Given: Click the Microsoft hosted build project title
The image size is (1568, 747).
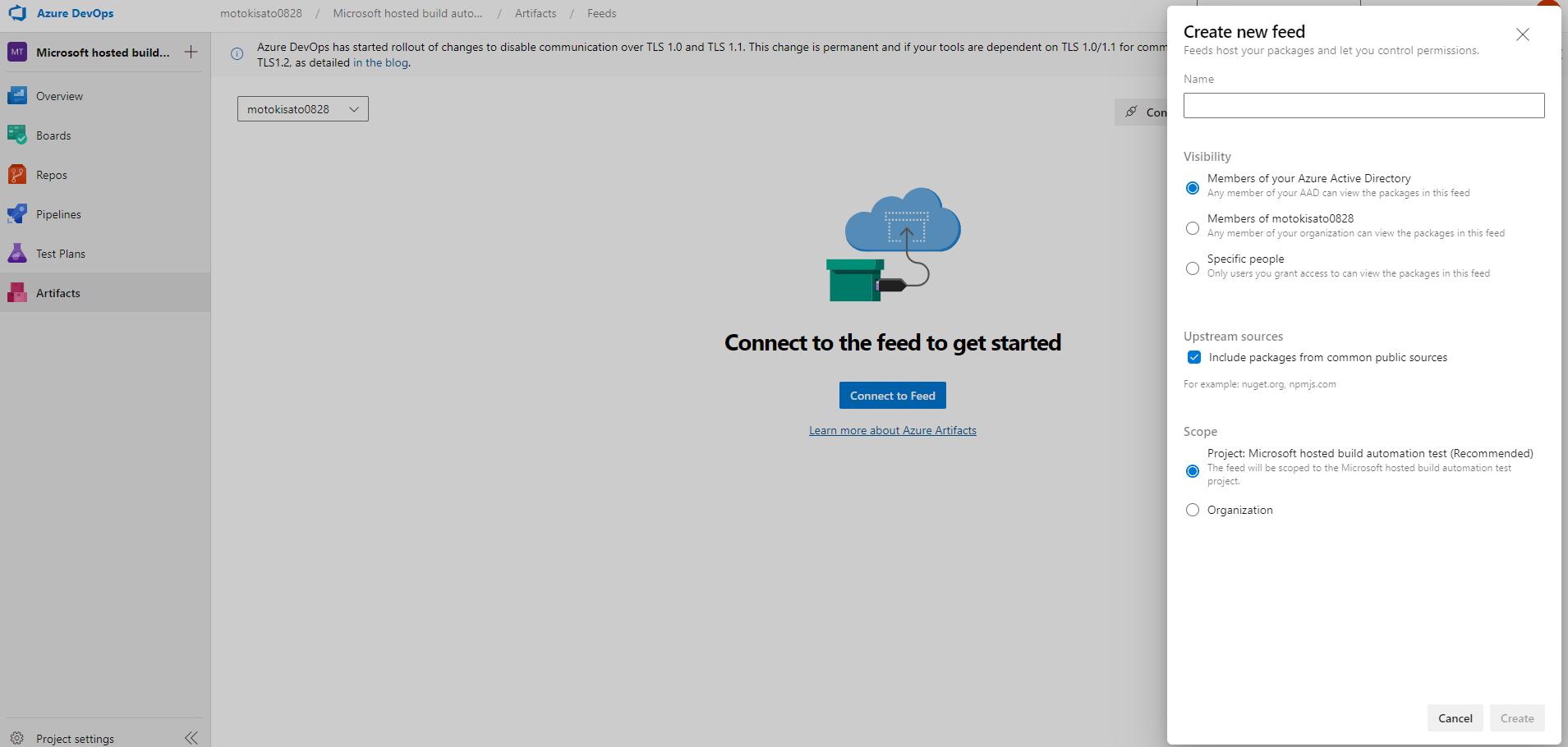Looking at the screenshot, I should 103,53.
